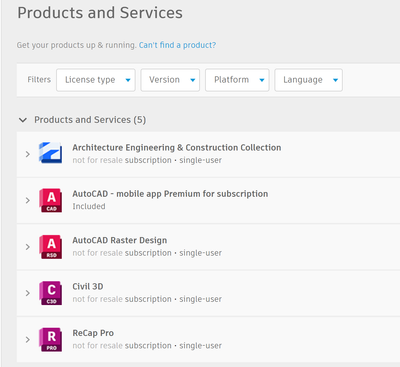Open the Language filter dropdown

(308, 80)
